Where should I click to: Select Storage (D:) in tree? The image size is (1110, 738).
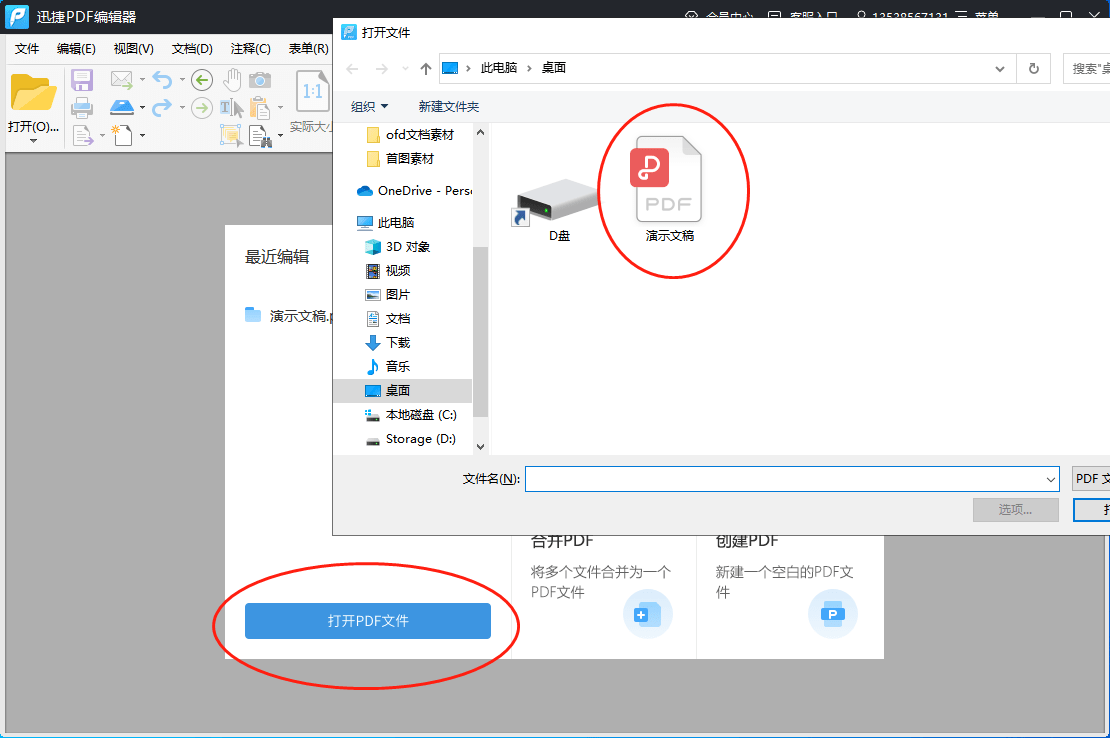[x=410, y=439]
